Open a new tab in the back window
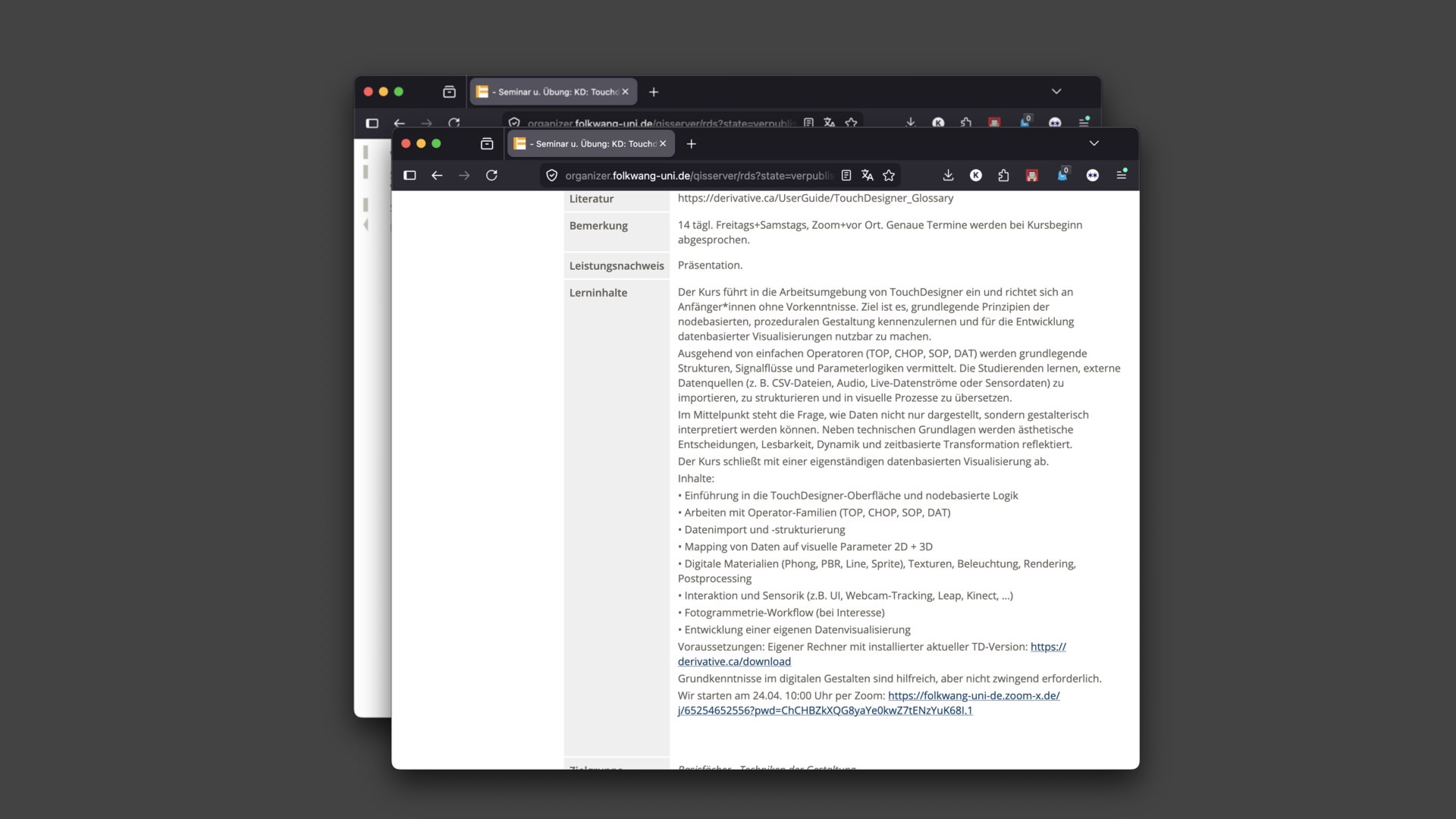The image size is (1456, 819). (654, 92)
